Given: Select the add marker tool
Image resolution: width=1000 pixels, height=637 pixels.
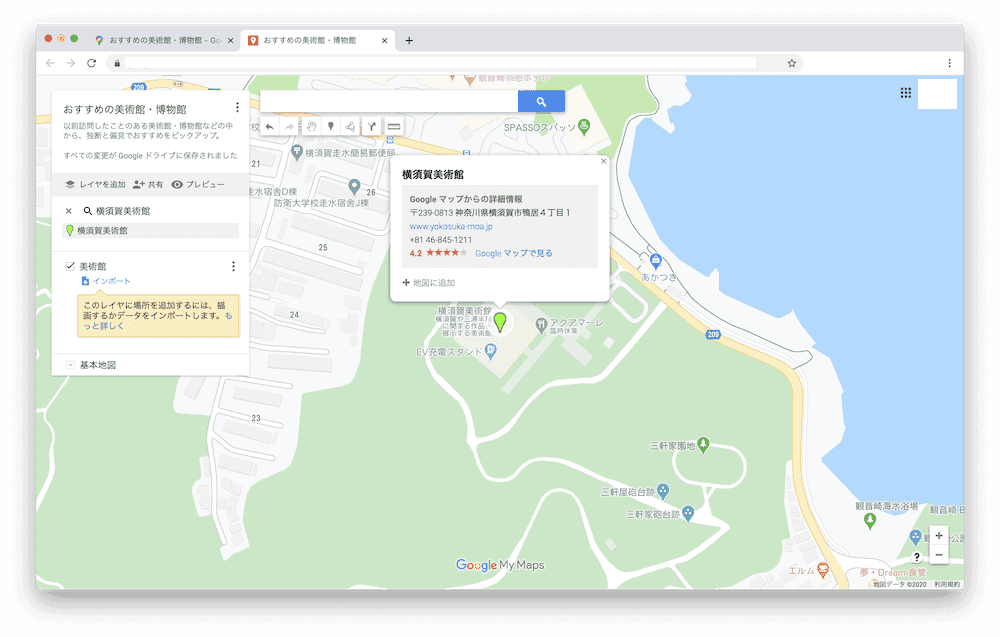Looking at the screenshot, I should tap(330, 126).
